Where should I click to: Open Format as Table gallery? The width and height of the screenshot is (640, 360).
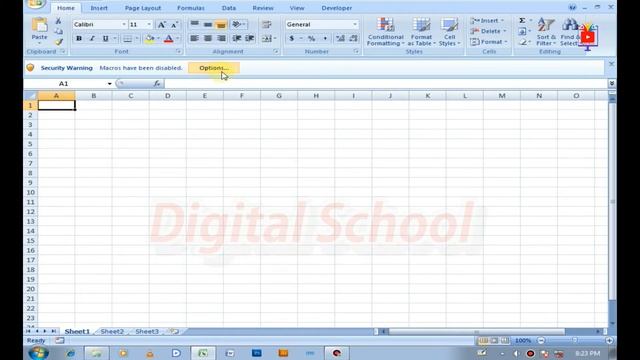pos(421,32)
